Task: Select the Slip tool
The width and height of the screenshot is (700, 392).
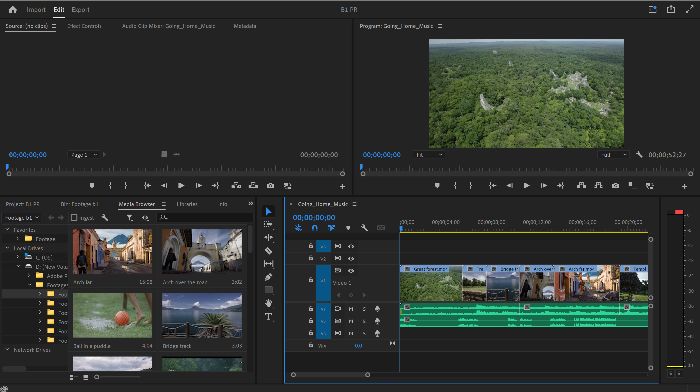Action: pos(268,264)
